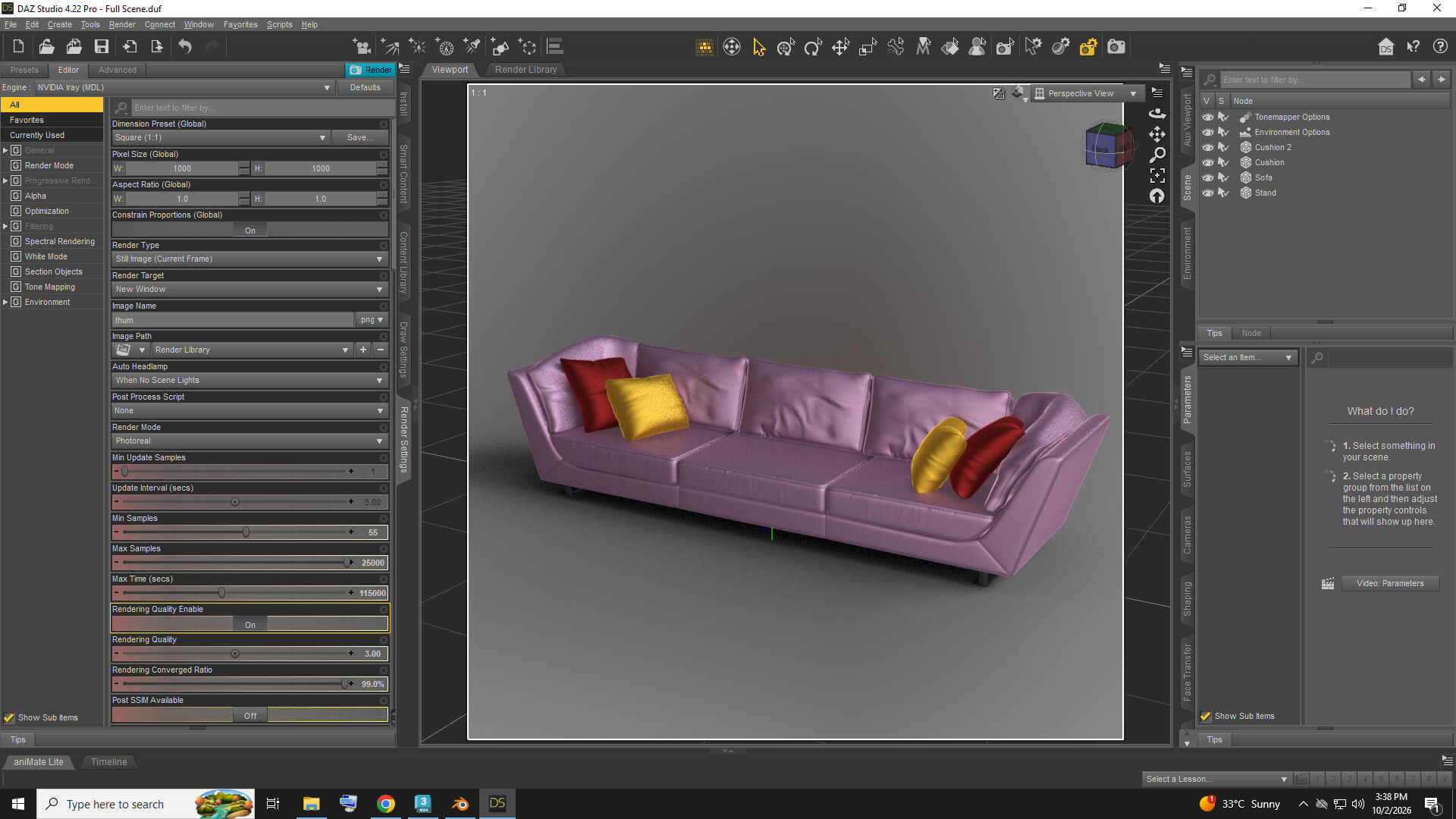
Task: Uncheck Show Sub Items in Render Settings
Action: [x=9, y=718]
